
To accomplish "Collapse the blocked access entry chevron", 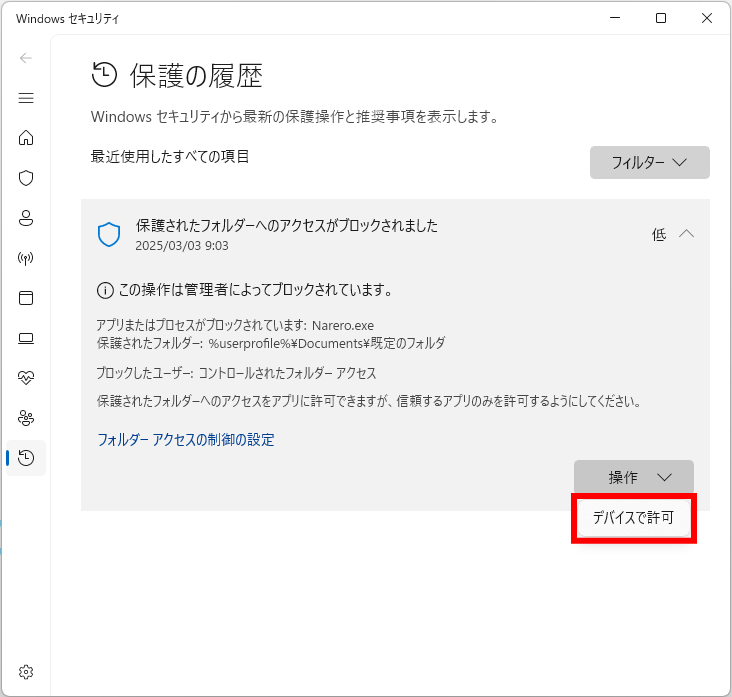I will pos(686,233).
